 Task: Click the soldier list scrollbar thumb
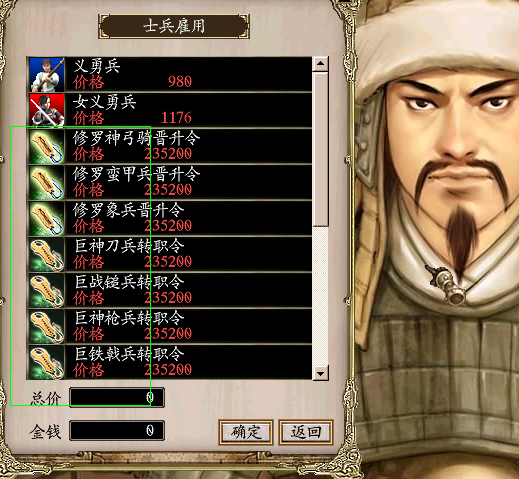[321, 149]
